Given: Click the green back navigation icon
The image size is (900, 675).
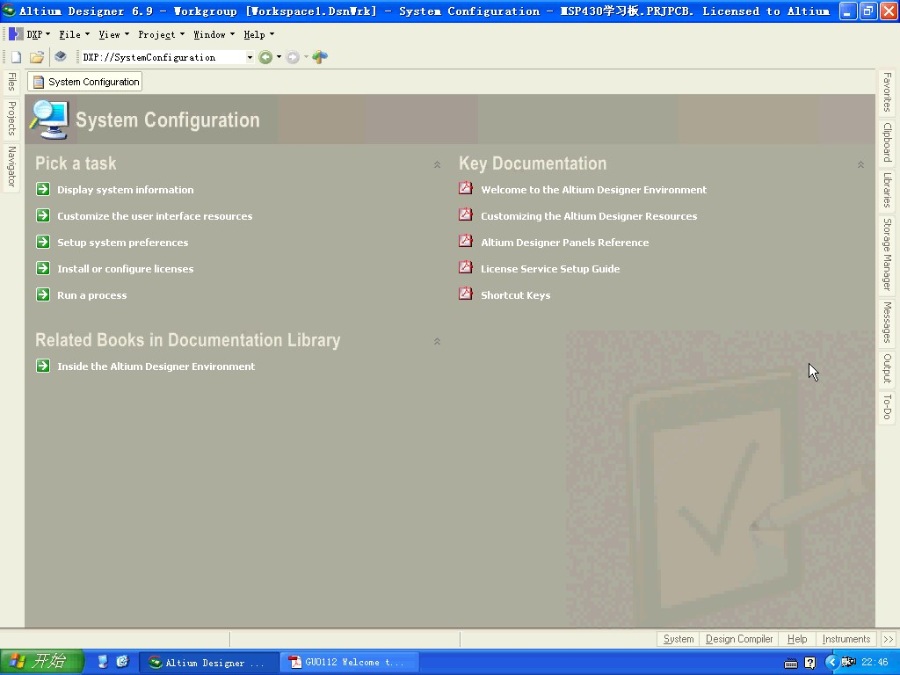Looking at the screenshot, I should tap(265, 57).
